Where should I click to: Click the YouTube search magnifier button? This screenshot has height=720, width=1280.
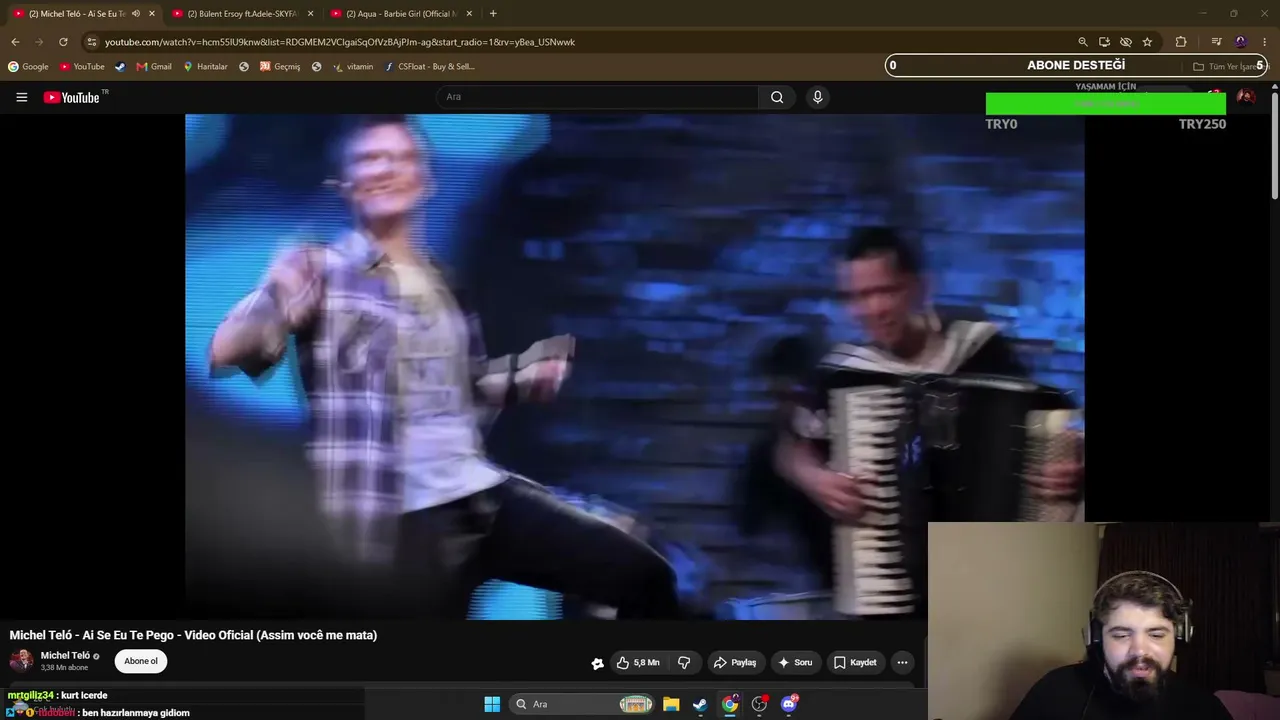777,97
